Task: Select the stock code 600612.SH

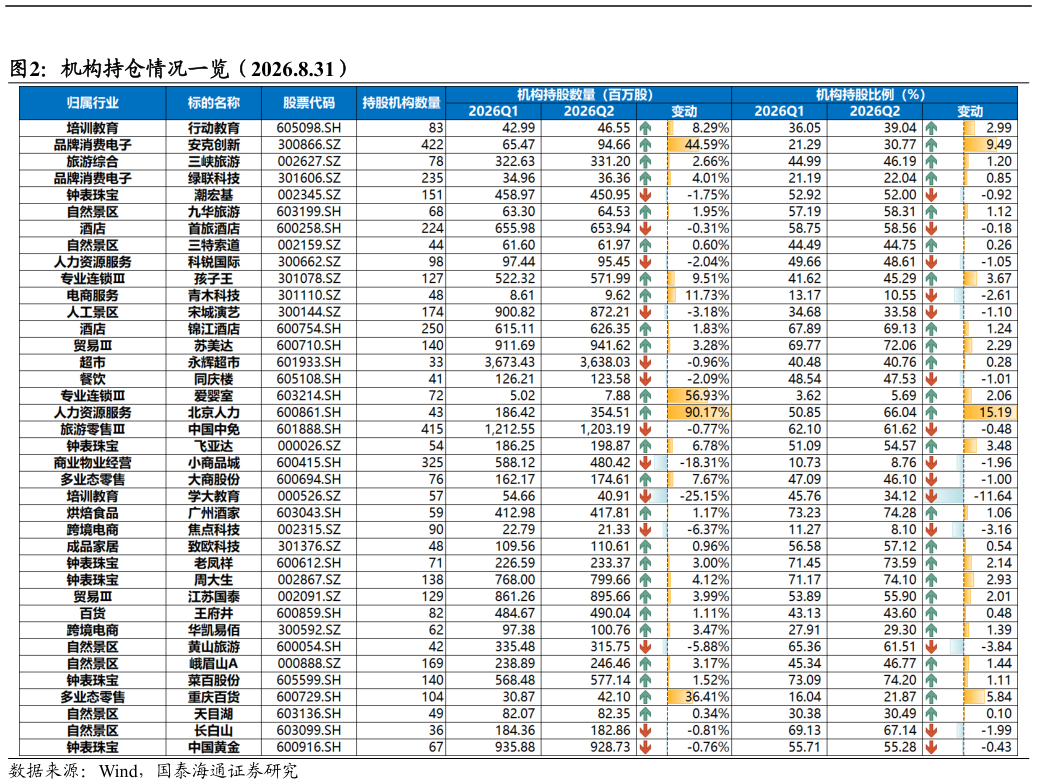Action: click(309, 563)
